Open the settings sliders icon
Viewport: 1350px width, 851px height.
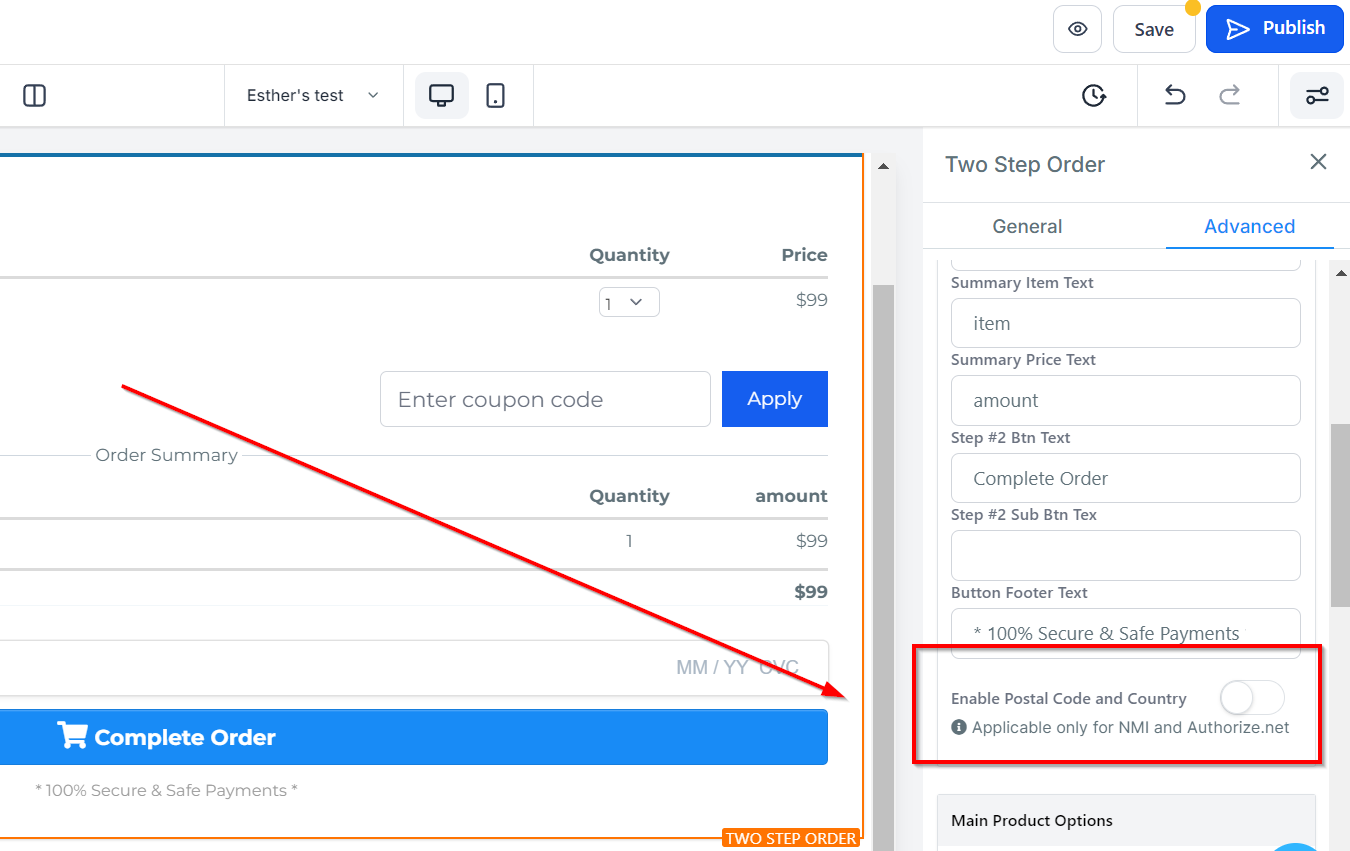[1316, 96]
